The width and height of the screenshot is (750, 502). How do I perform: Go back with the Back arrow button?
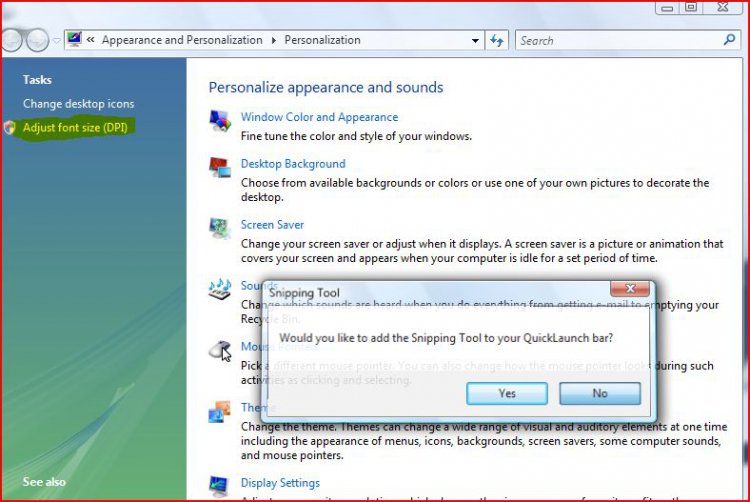[11, 40]
